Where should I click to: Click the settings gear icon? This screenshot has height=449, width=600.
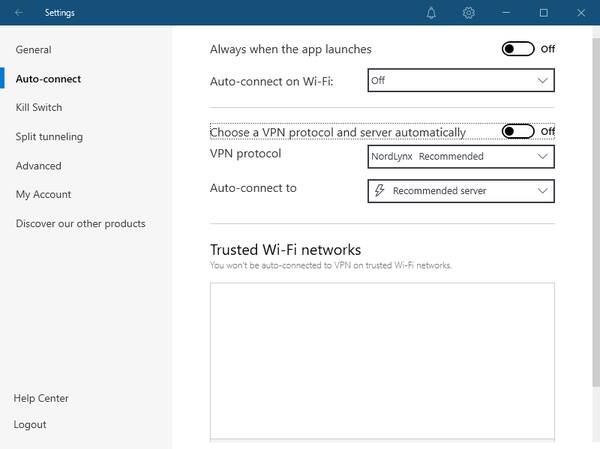(468, 13)
